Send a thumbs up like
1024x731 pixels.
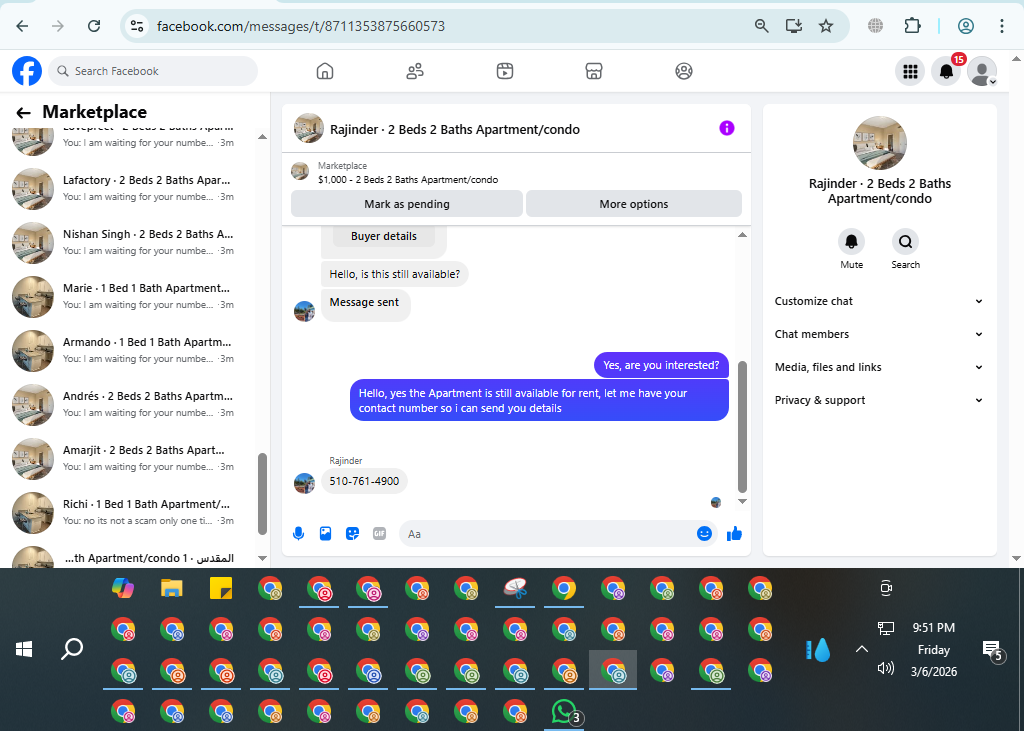click(734, 534)
